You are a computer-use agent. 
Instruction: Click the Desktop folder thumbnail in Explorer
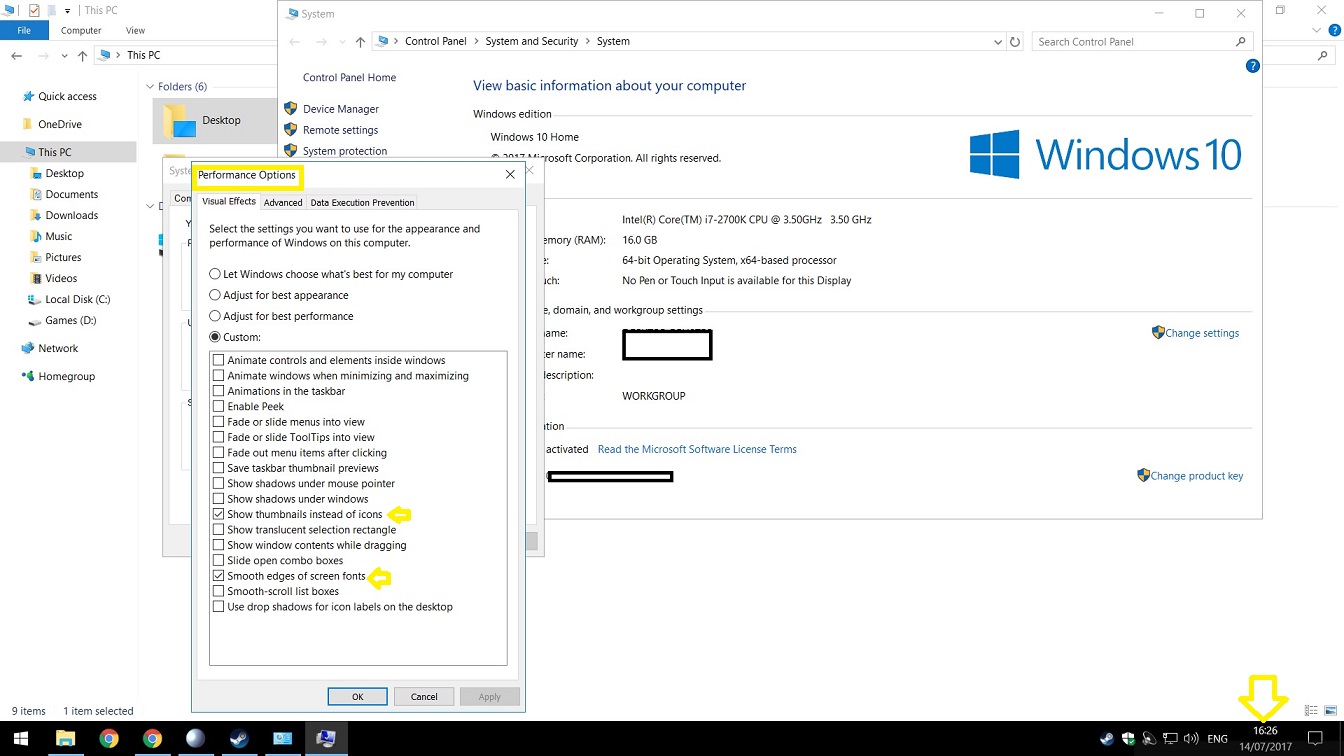(180, 120)
